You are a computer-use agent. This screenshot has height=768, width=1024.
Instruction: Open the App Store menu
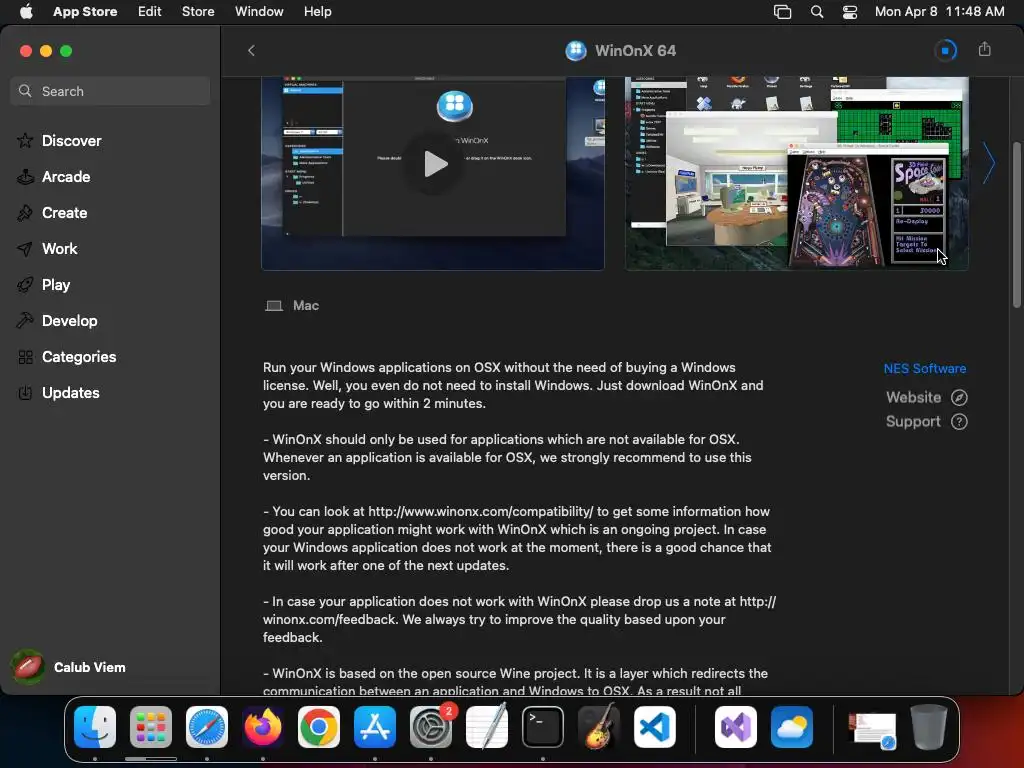coord(85,11)
